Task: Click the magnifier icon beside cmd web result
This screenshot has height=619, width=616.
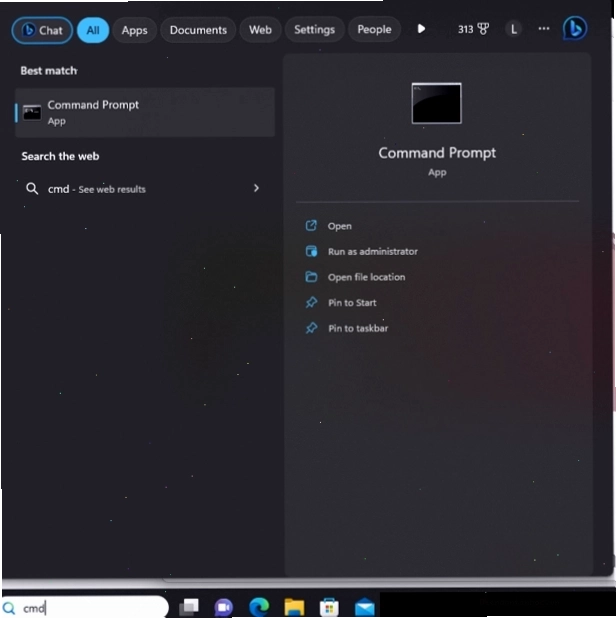Action: click(x=32, y=189)
